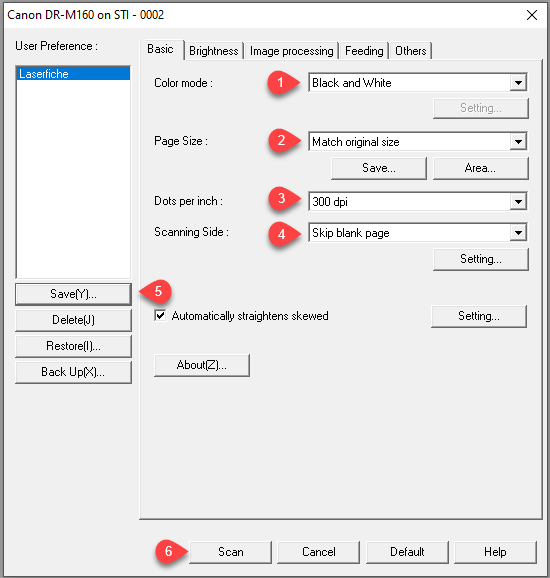
Task: Click the Scan button
Action: (x=230, y=552)
